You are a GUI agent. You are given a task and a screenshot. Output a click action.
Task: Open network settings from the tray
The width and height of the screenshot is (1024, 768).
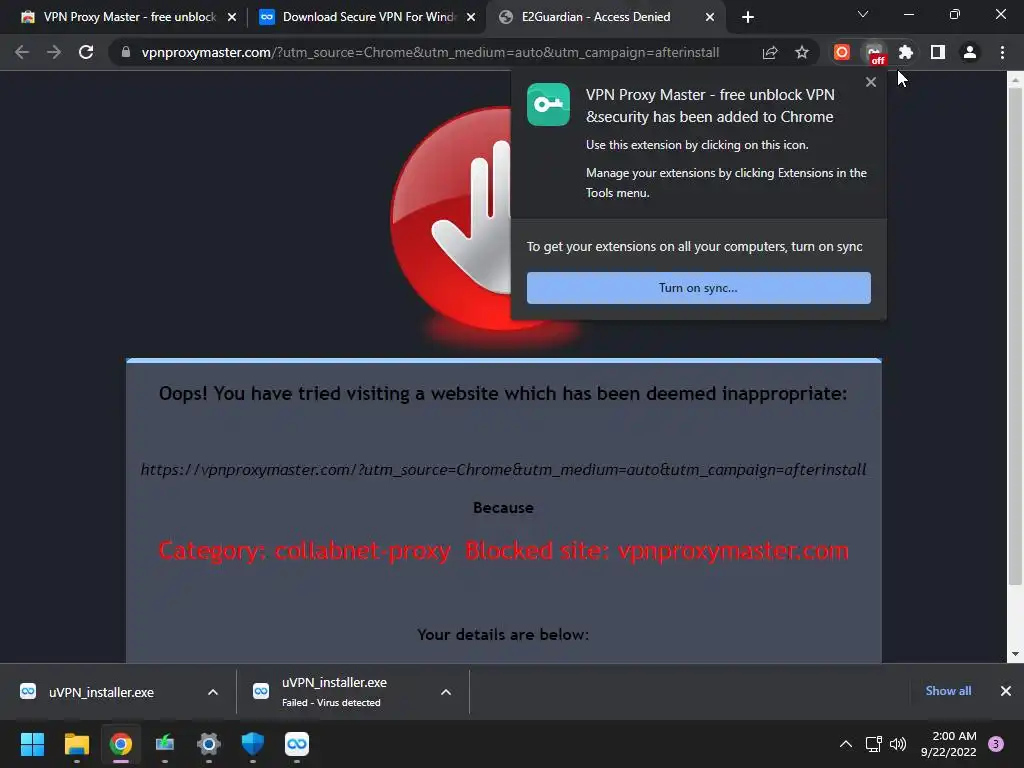coord(873,744)
